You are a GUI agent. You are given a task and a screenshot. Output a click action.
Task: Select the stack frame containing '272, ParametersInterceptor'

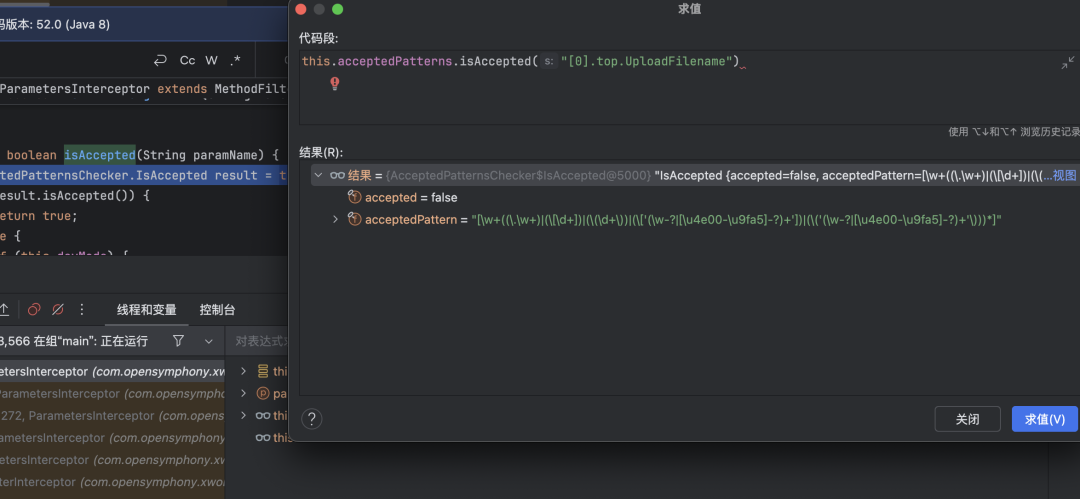pos(112,416)
